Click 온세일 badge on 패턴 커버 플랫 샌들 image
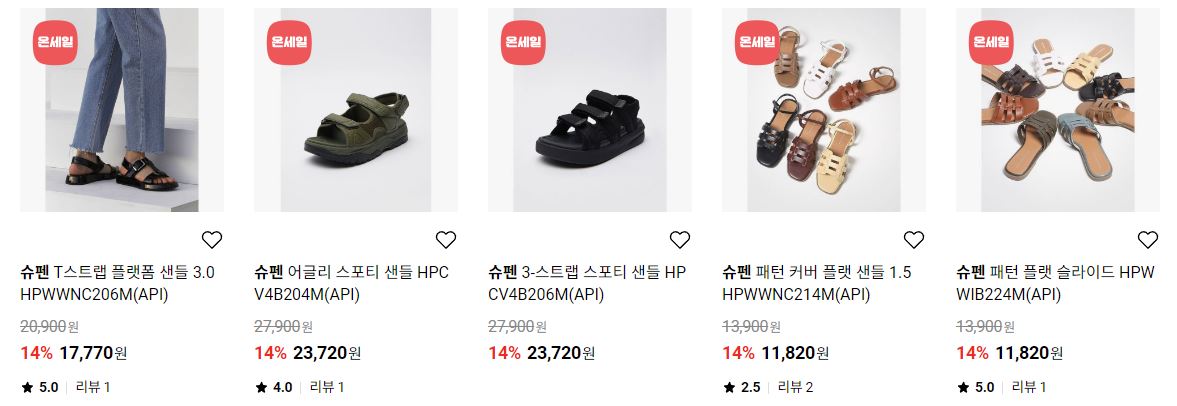The width and height of the screenshot is (1177, 406). 757,42
